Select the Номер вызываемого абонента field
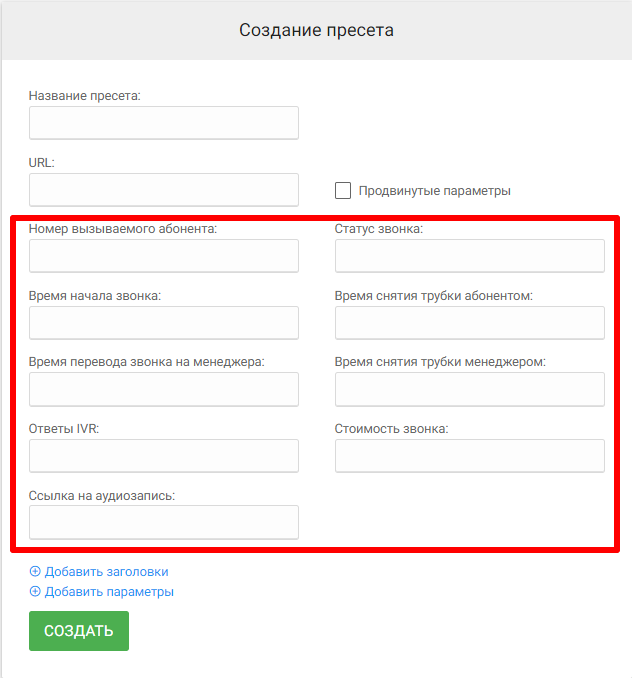Viewport: 632px width, 678px height. 164,256
